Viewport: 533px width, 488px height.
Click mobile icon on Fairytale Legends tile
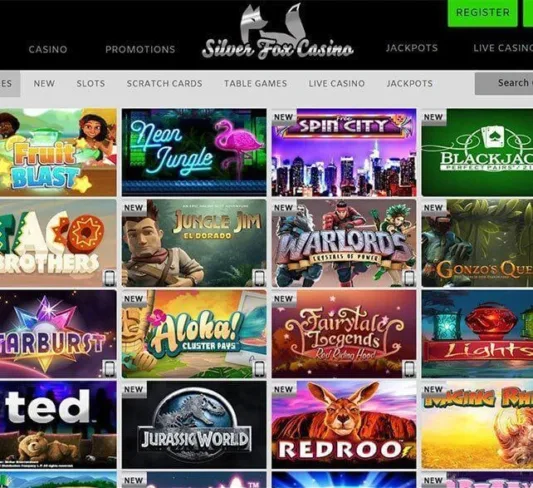click(409, 368)
